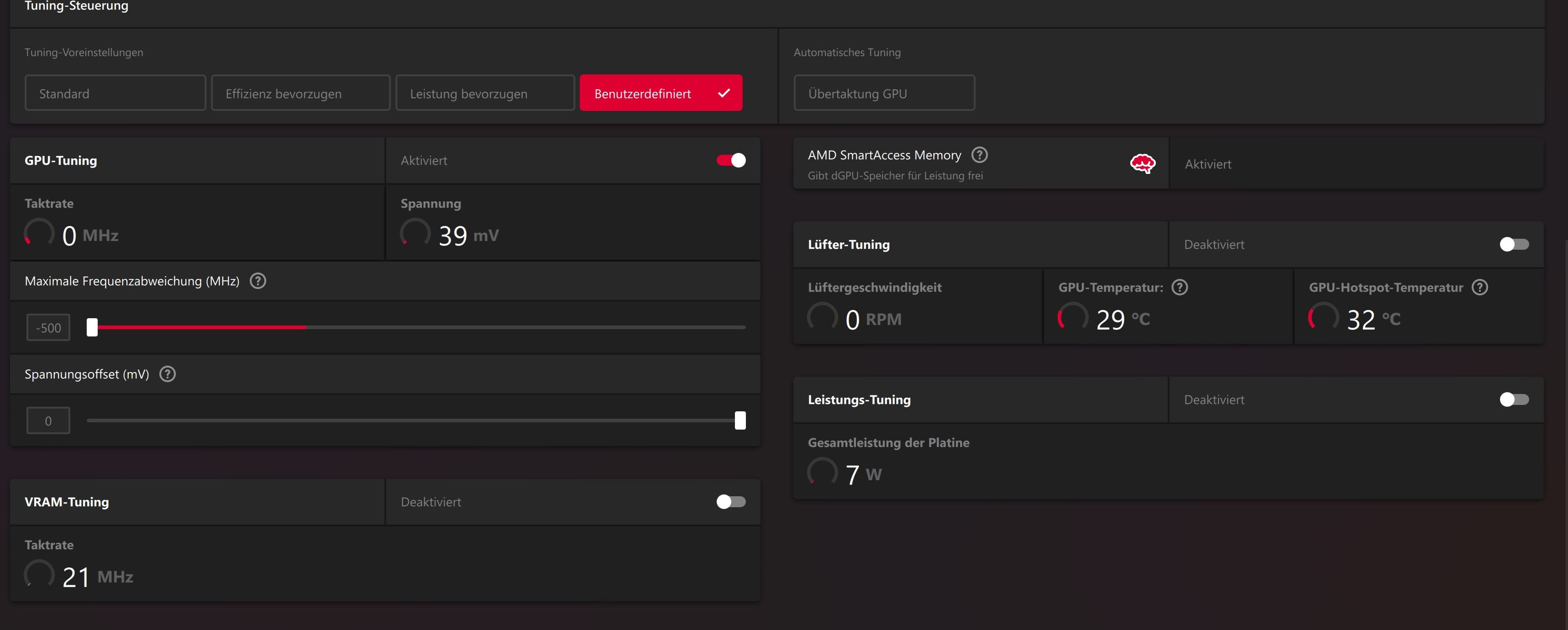The width and height of the screenshot is (1568, 630).
Task: Start automatic Übertaktung GPU tuning
Action: 884,93
